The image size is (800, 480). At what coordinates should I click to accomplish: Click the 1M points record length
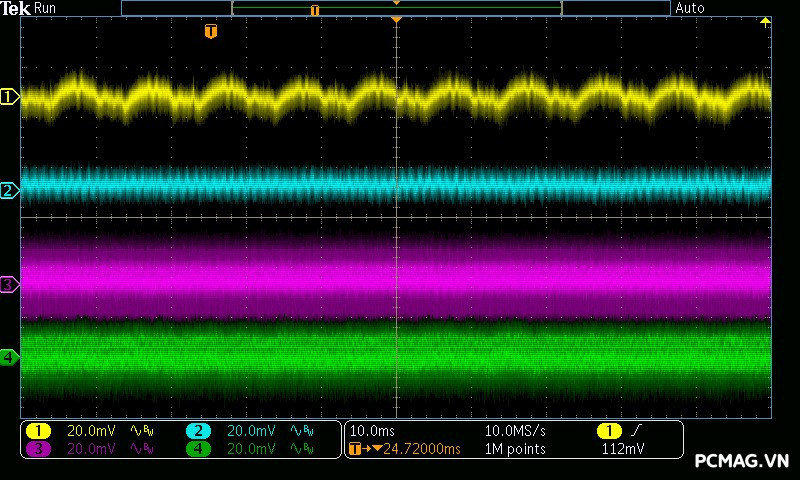[x=515, y=449]
